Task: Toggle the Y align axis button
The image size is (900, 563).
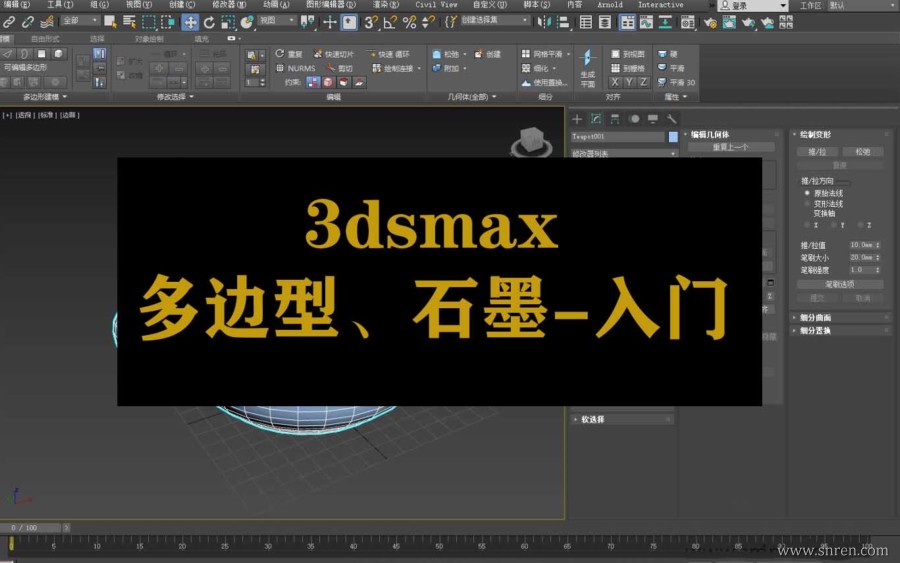Action: point(629,82)
